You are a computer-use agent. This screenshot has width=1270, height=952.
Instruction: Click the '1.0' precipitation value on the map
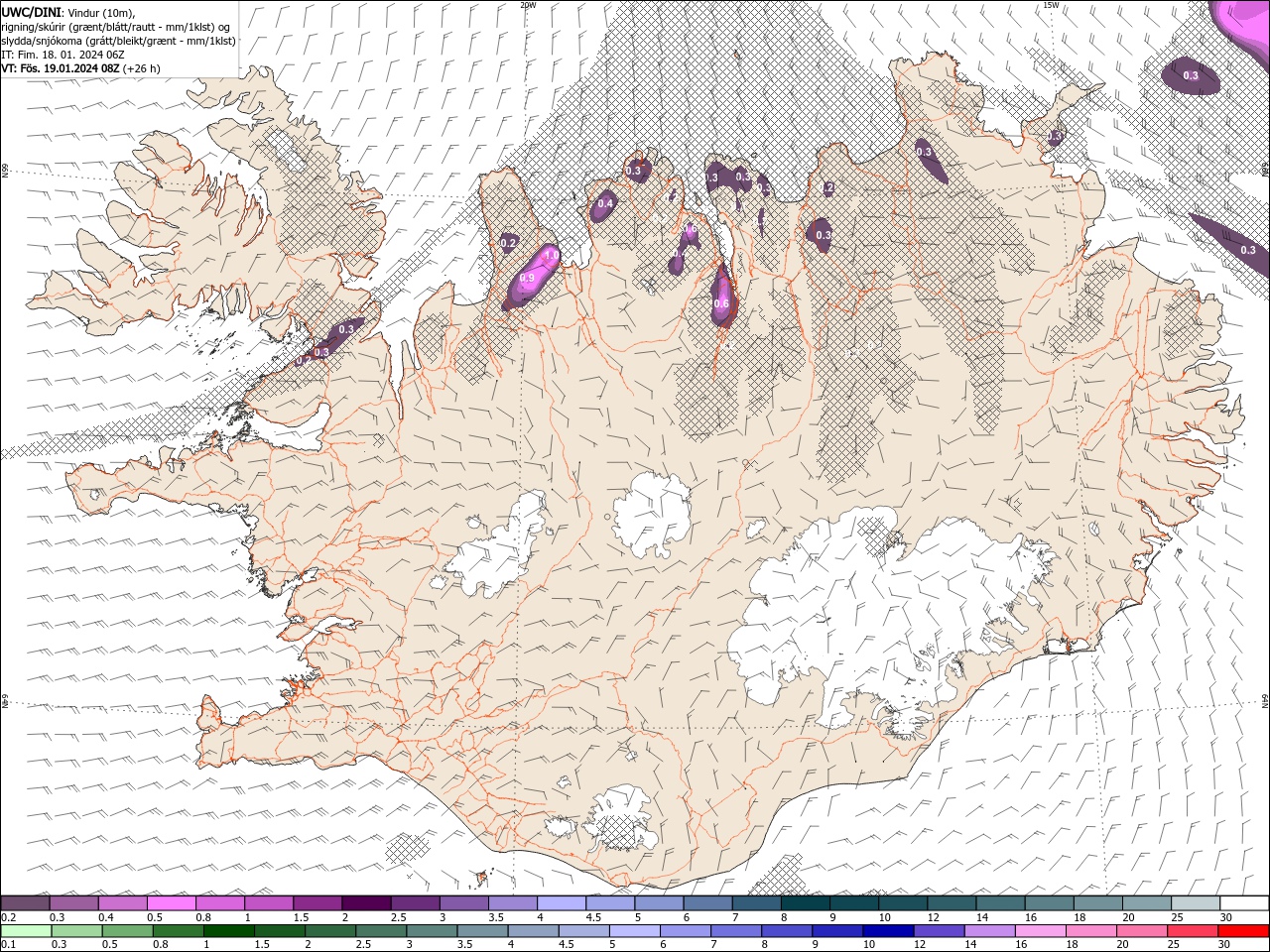coord(552,256)
